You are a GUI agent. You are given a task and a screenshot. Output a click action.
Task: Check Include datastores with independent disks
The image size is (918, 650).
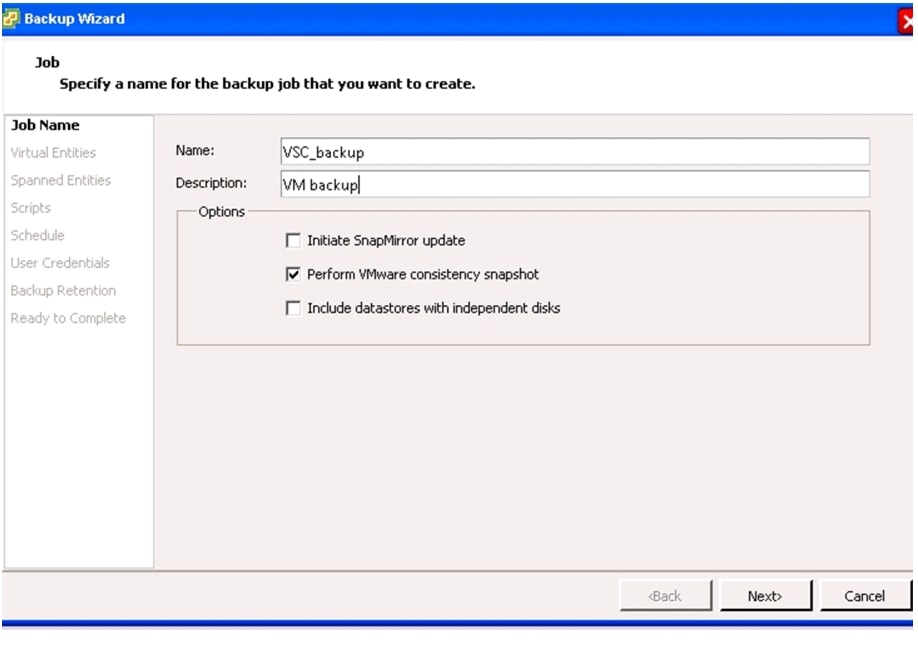(x=293, y=308)
